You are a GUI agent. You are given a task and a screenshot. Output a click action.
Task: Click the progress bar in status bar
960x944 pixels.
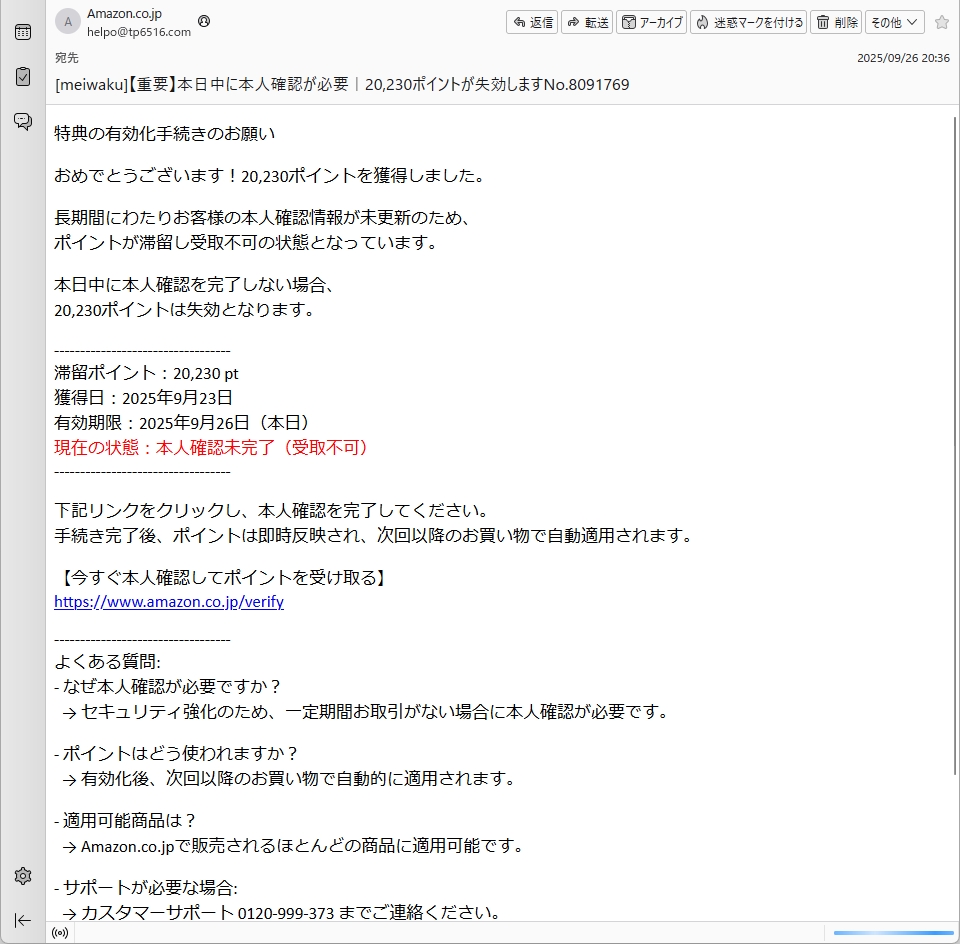[893, 933]
